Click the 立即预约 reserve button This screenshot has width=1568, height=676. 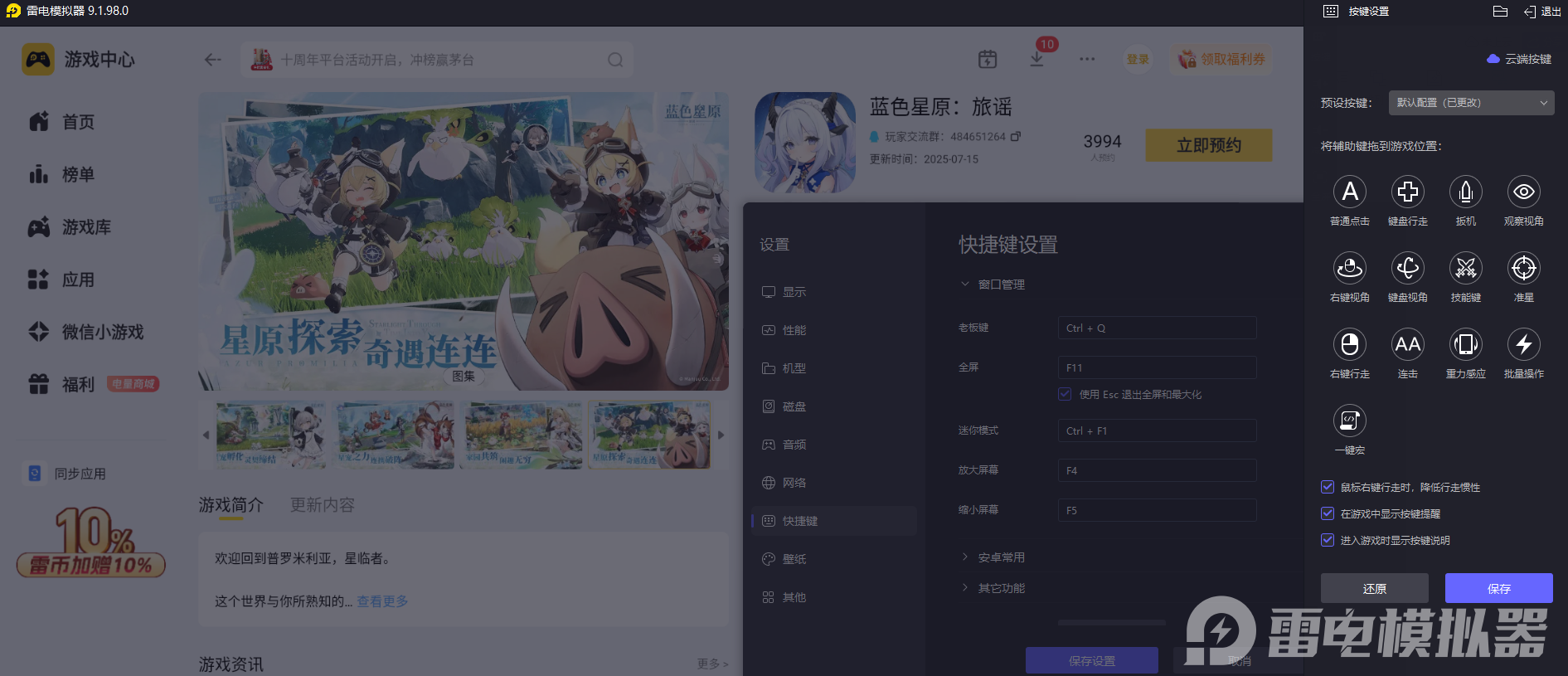(1209, 145)
